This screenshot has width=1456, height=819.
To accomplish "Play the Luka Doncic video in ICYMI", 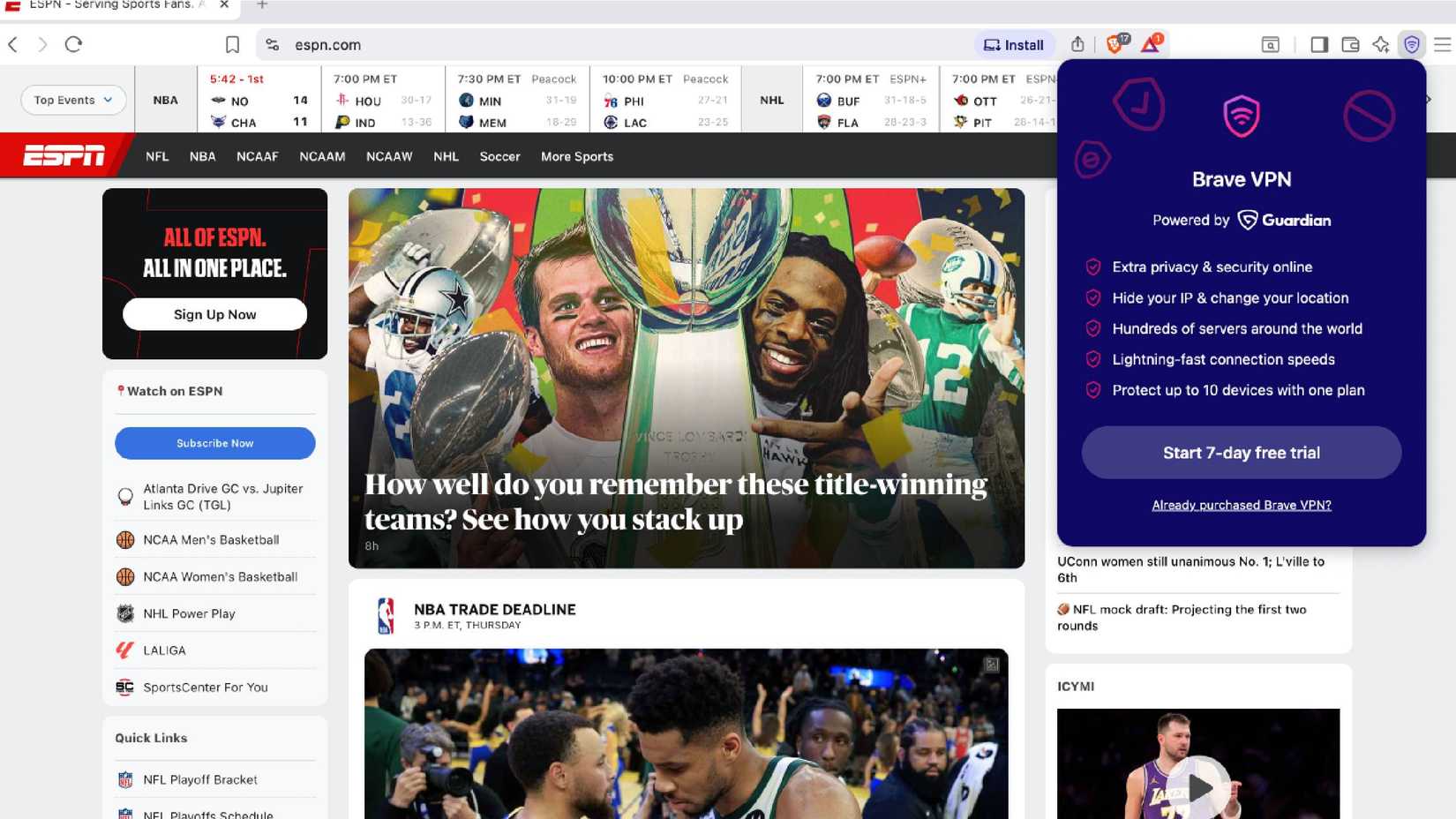I will pos(1203,788).
